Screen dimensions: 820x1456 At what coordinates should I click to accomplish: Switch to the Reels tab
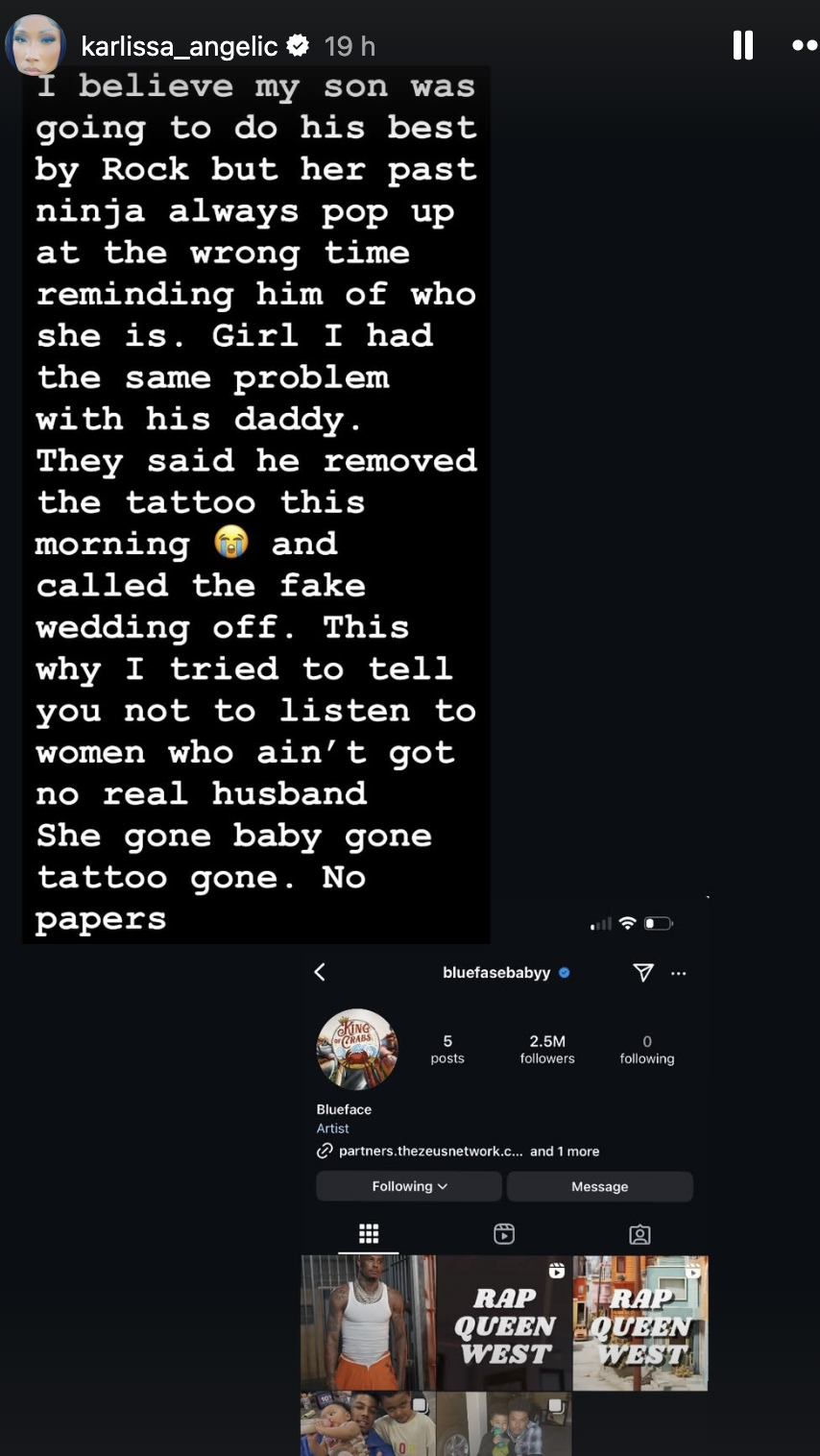coord(504,1234)
